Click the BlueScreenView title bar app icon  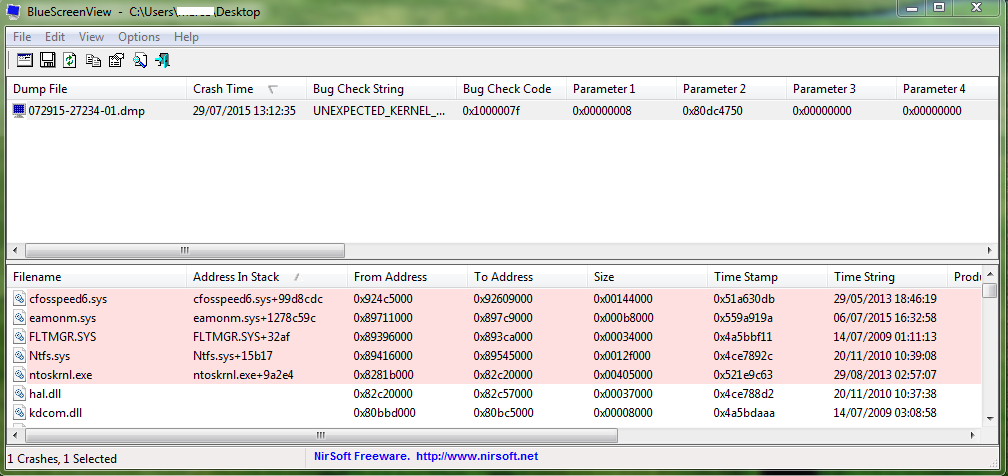coord(13,11)
